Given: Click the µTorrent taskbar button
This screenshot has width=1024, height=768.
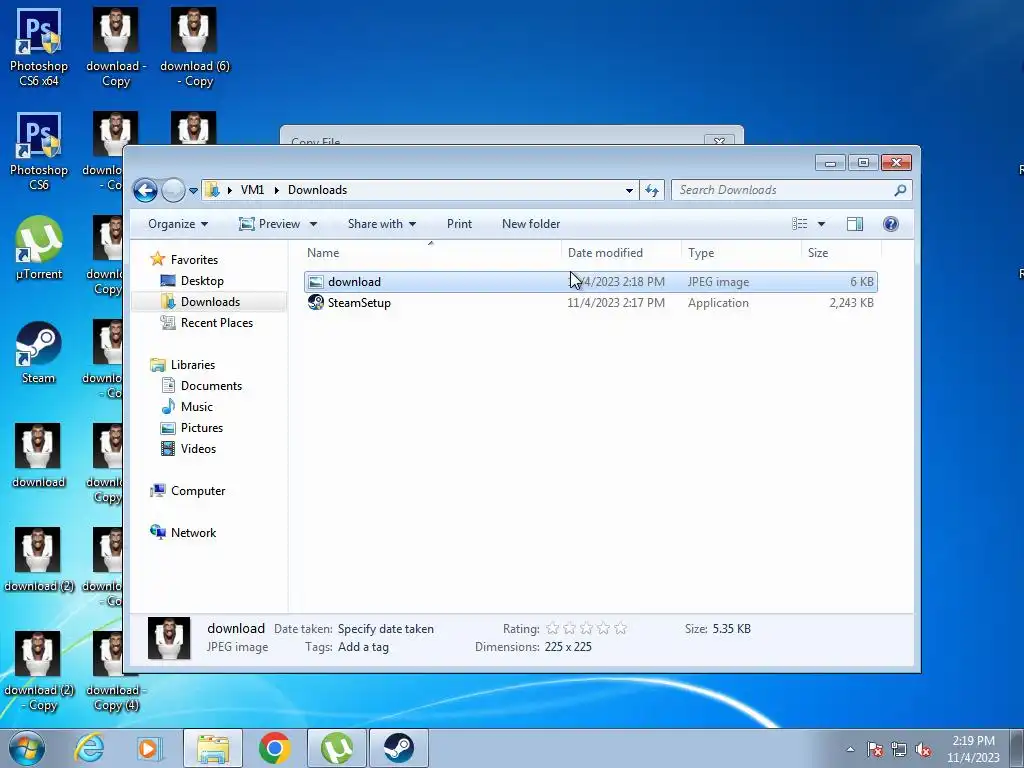Looking at the screenshot, I should [x=336, y=748].
